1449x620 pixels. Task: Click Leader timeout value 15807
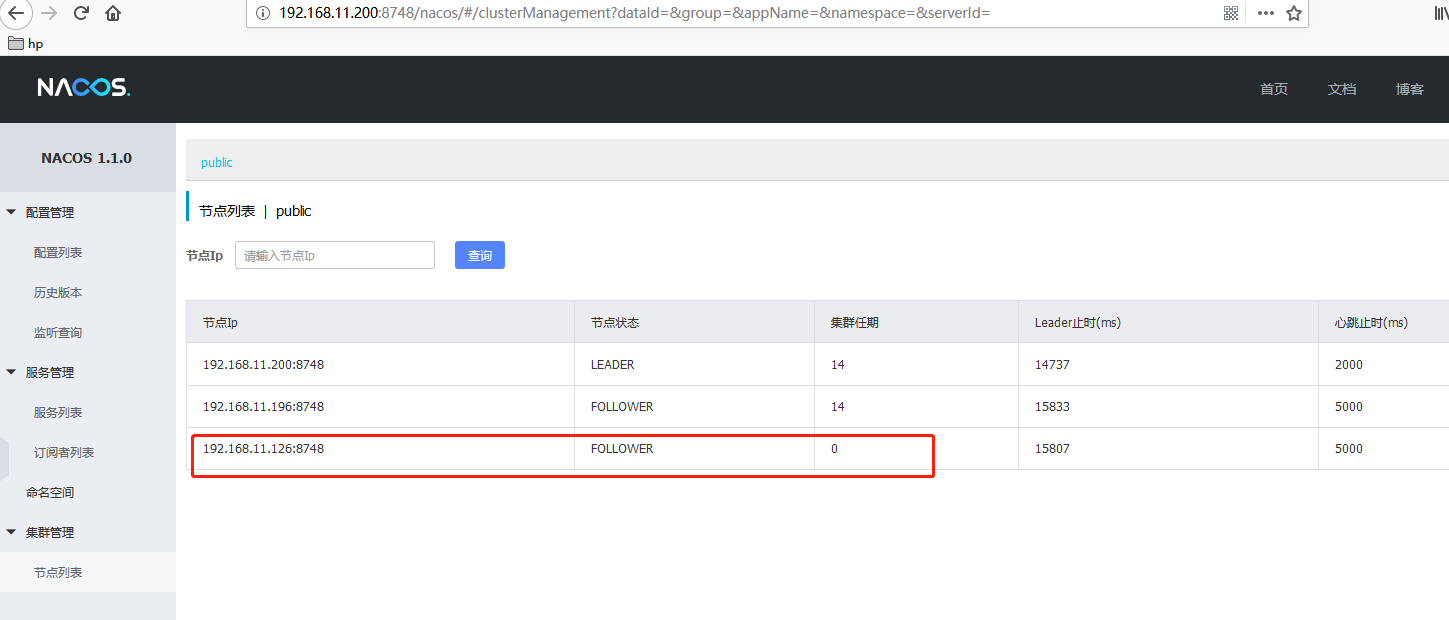point(1052,449)
